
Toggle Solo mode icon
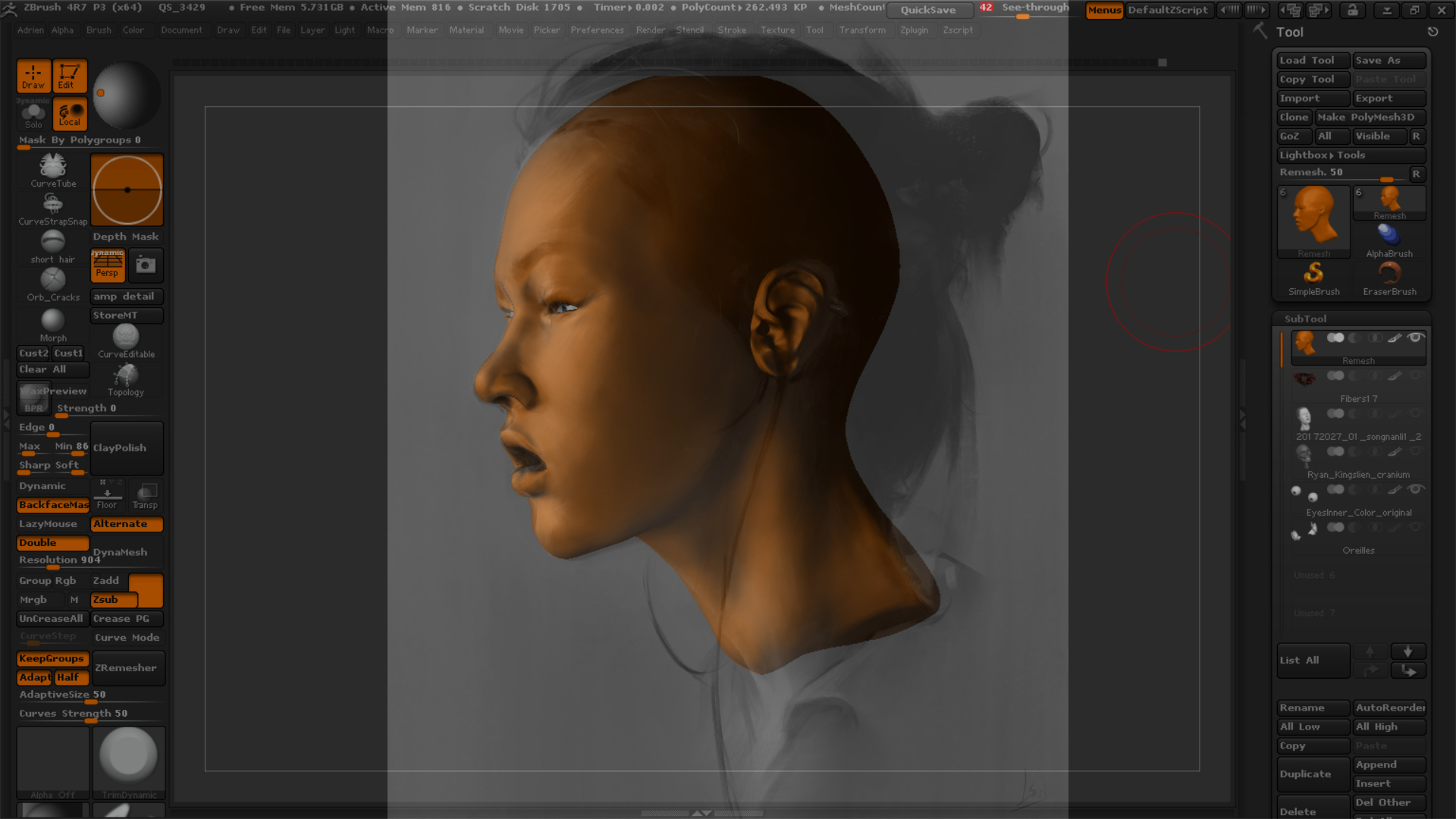click(x=33, y=115)
